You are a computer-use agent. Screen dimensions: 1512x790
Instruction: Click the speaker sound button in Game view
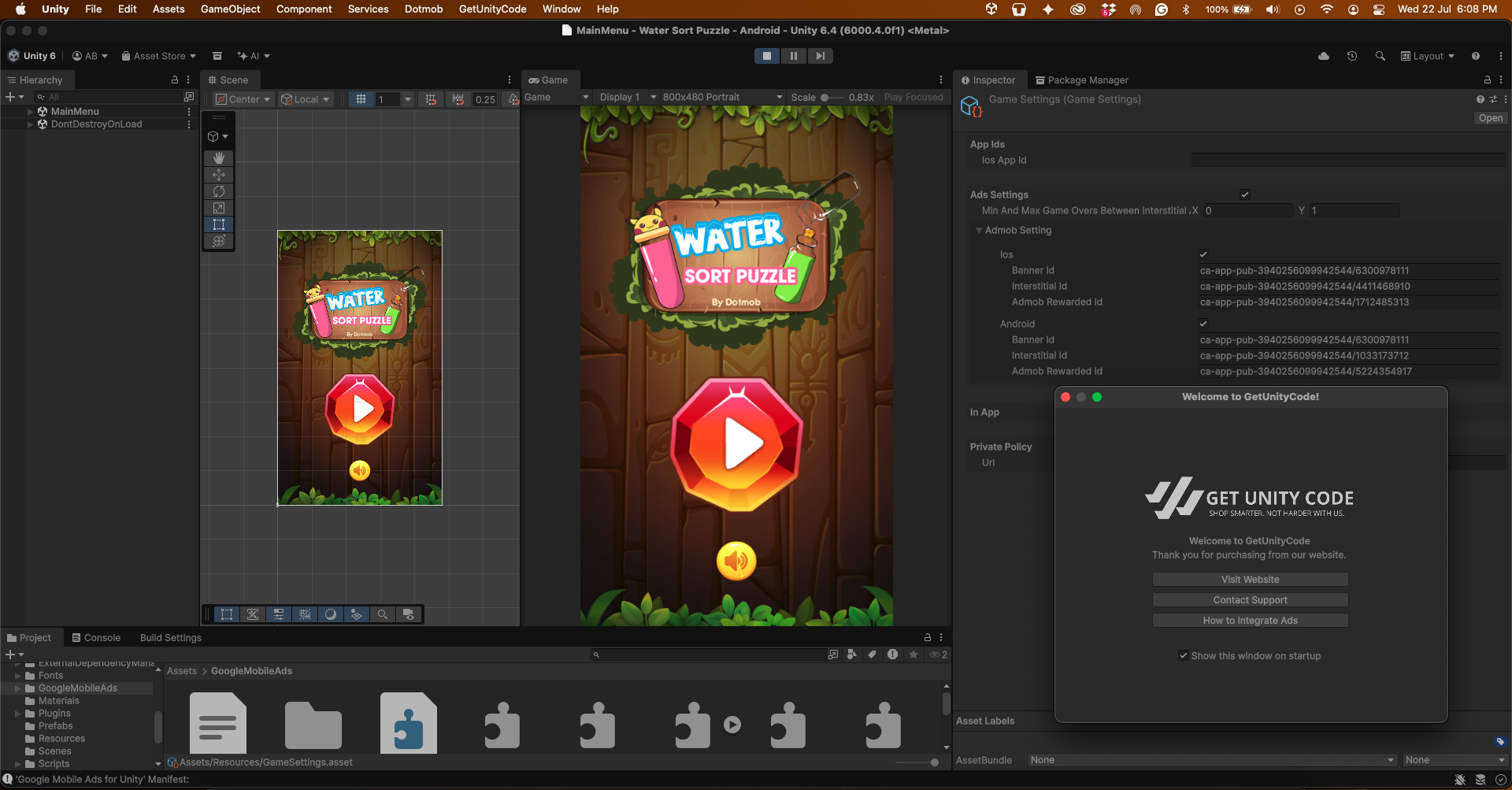point(736,561)
